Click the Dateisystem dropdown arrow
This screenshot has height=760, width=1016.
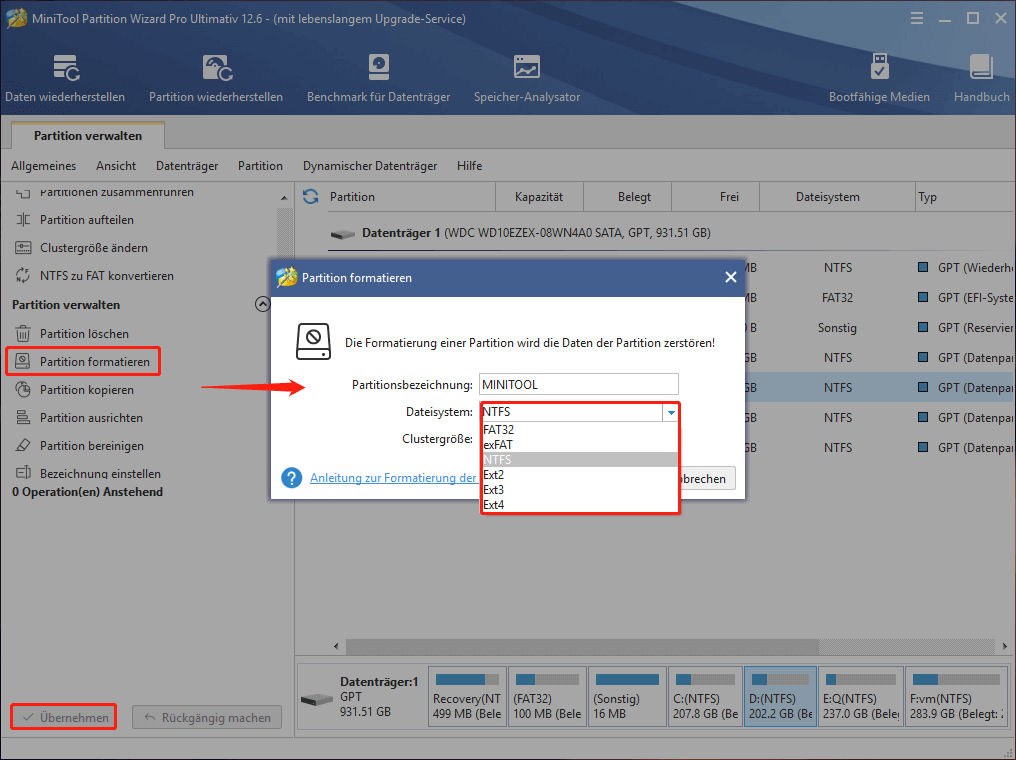click(670, 412)
